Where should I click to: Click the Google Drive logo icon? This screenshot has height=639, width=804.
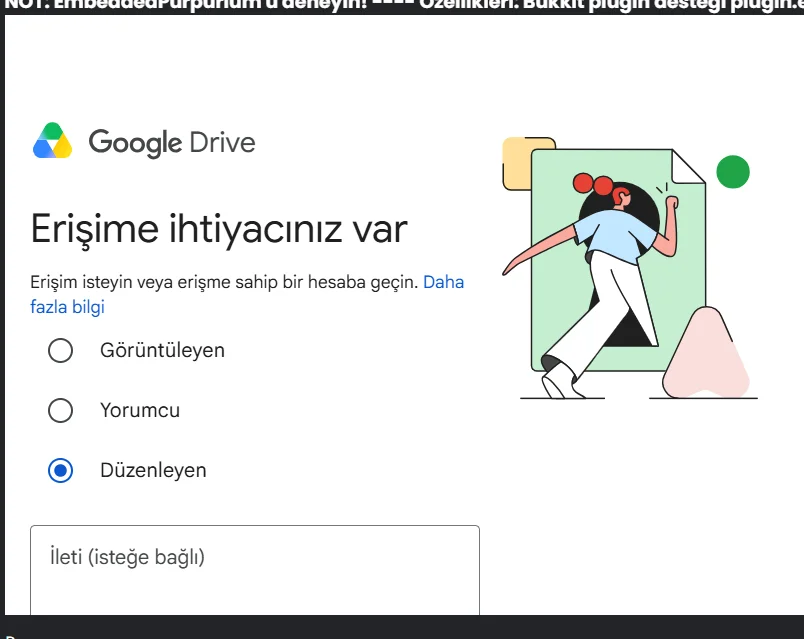[52, 141]
